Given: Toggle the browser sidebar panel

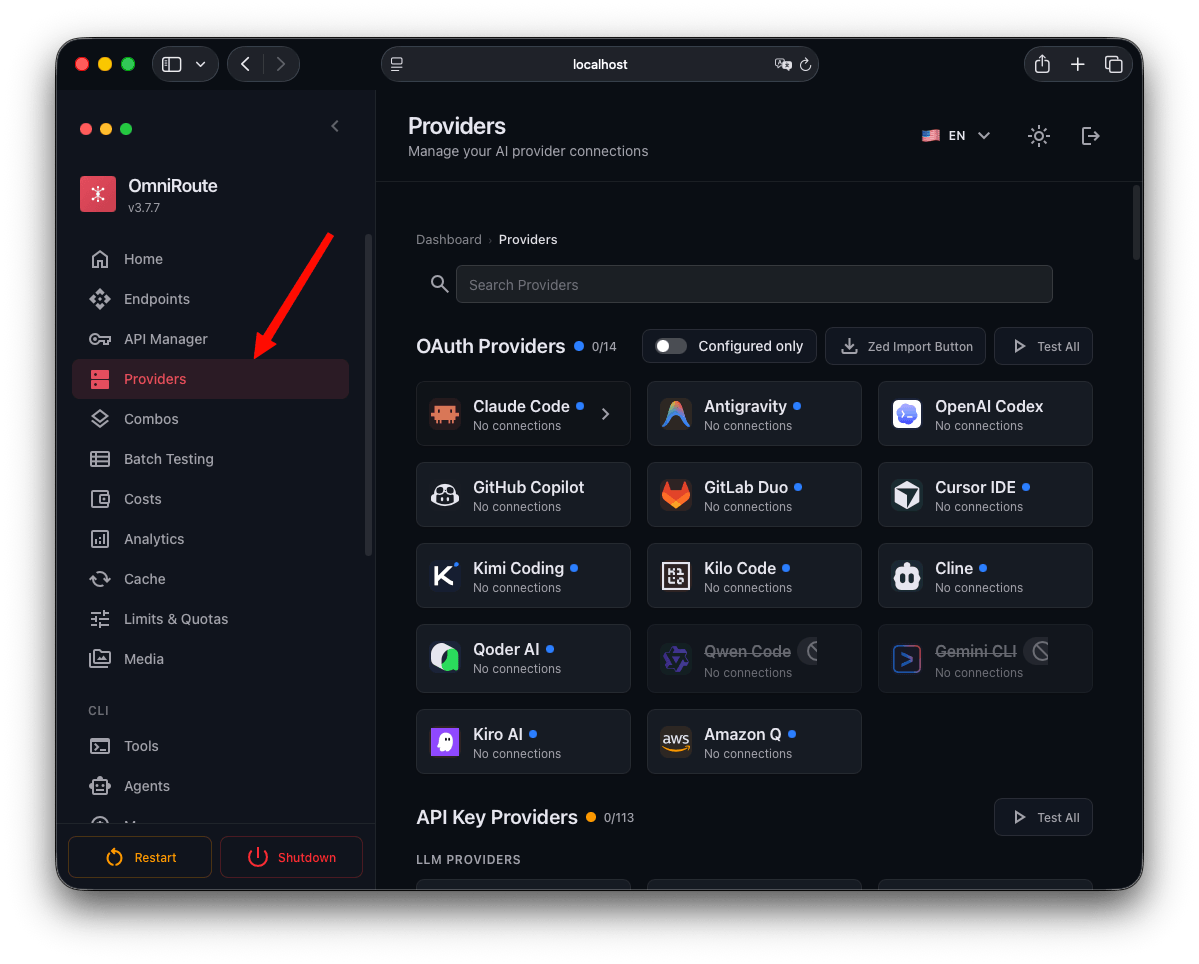Looking at the screenshot, I should click(172, 64).
